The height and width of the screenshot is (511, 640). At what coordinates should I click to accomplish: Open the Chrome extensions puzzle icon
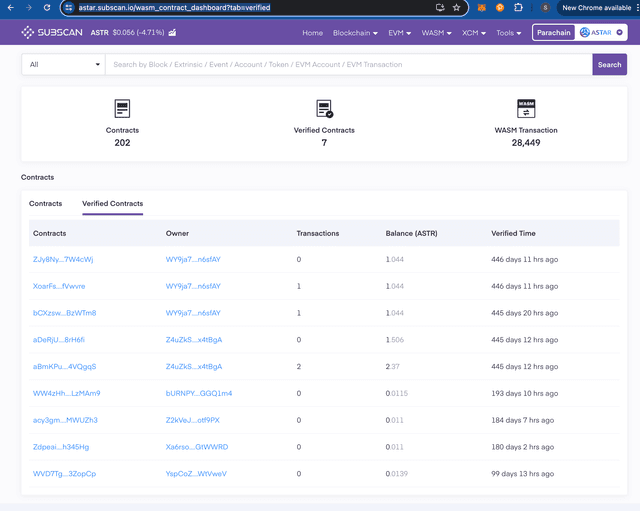tap(518, 8)
